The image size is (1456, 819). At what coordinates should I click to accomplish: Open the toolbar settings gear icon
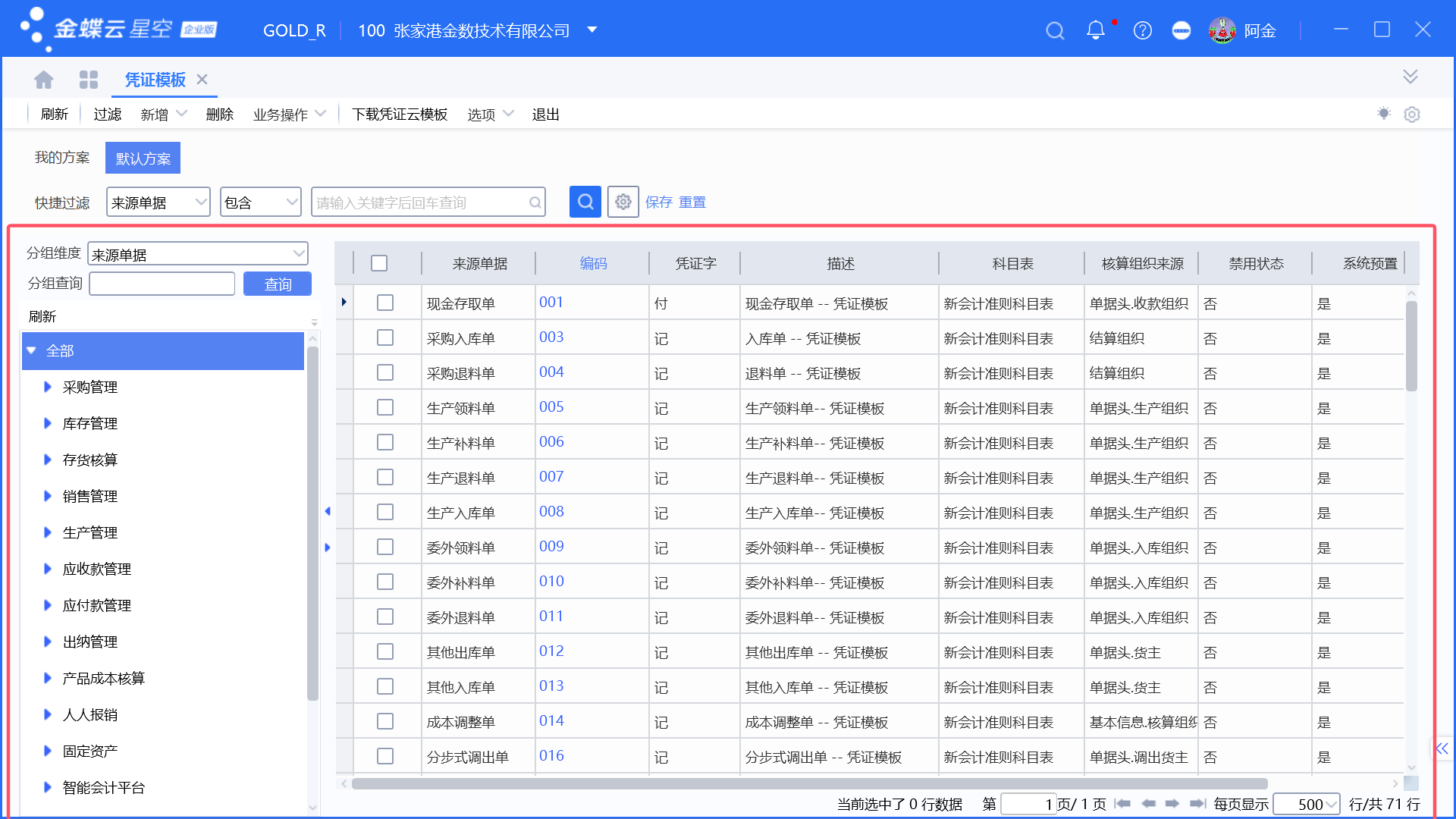[1412, 115]
